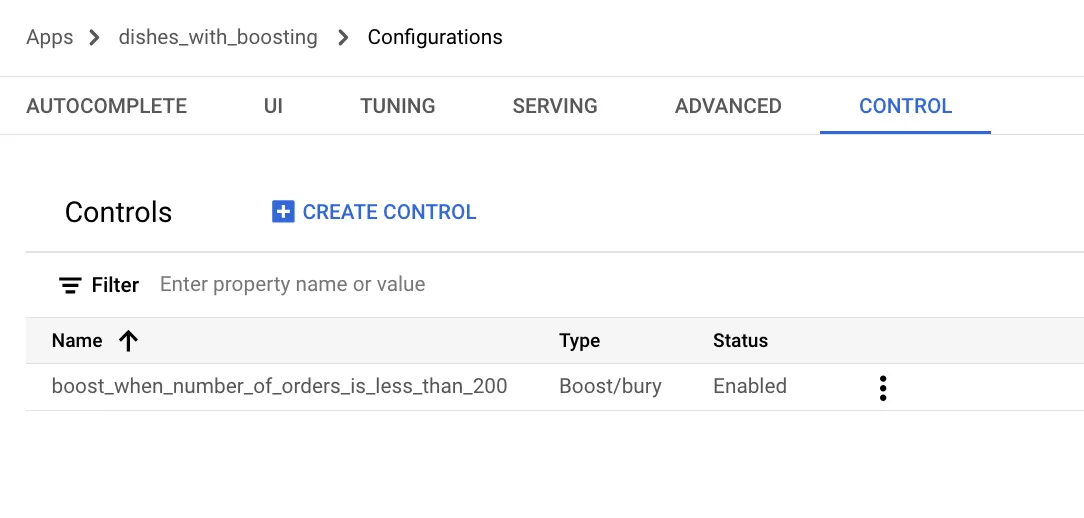The height and width of the screenshot is (518, 1084).
Task: Open the boost_when_number_of_orders_is_less_than_200 control
Action: pos(279,386)
